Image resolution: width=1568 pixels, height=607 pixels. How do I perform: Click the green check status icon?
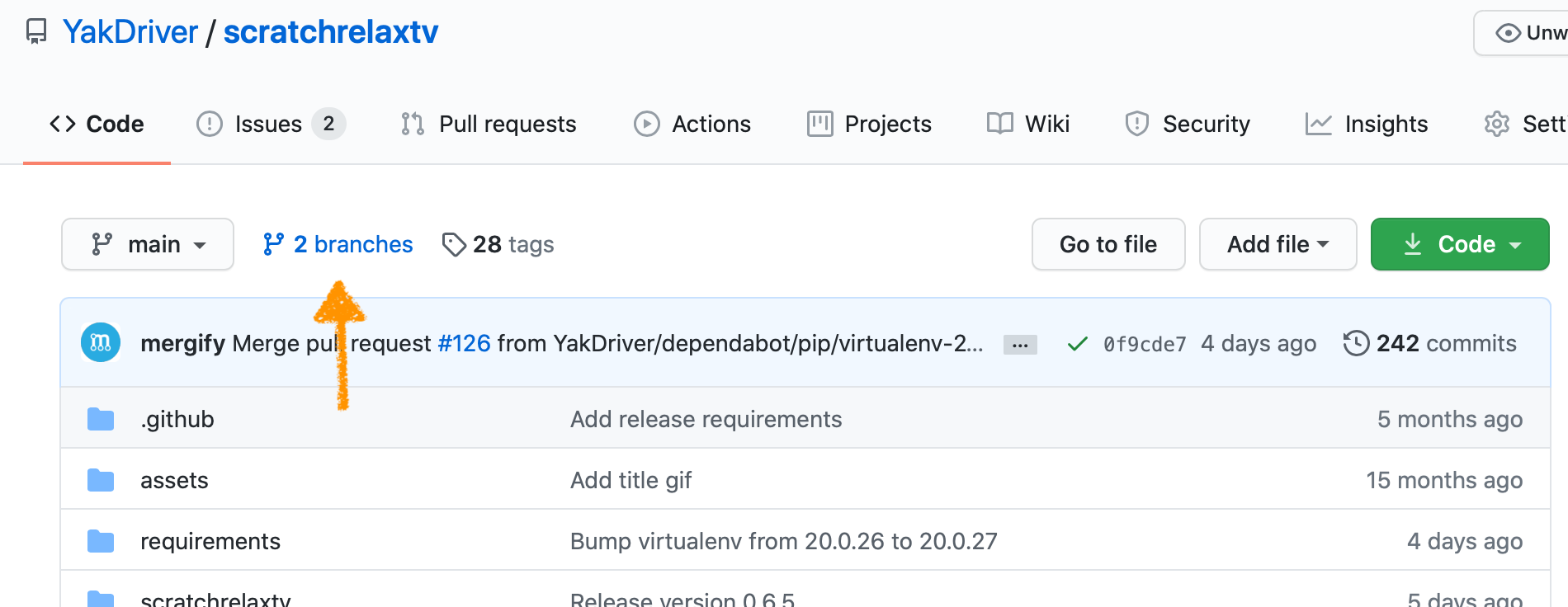pyautogui.click(x=1077, y=344)
